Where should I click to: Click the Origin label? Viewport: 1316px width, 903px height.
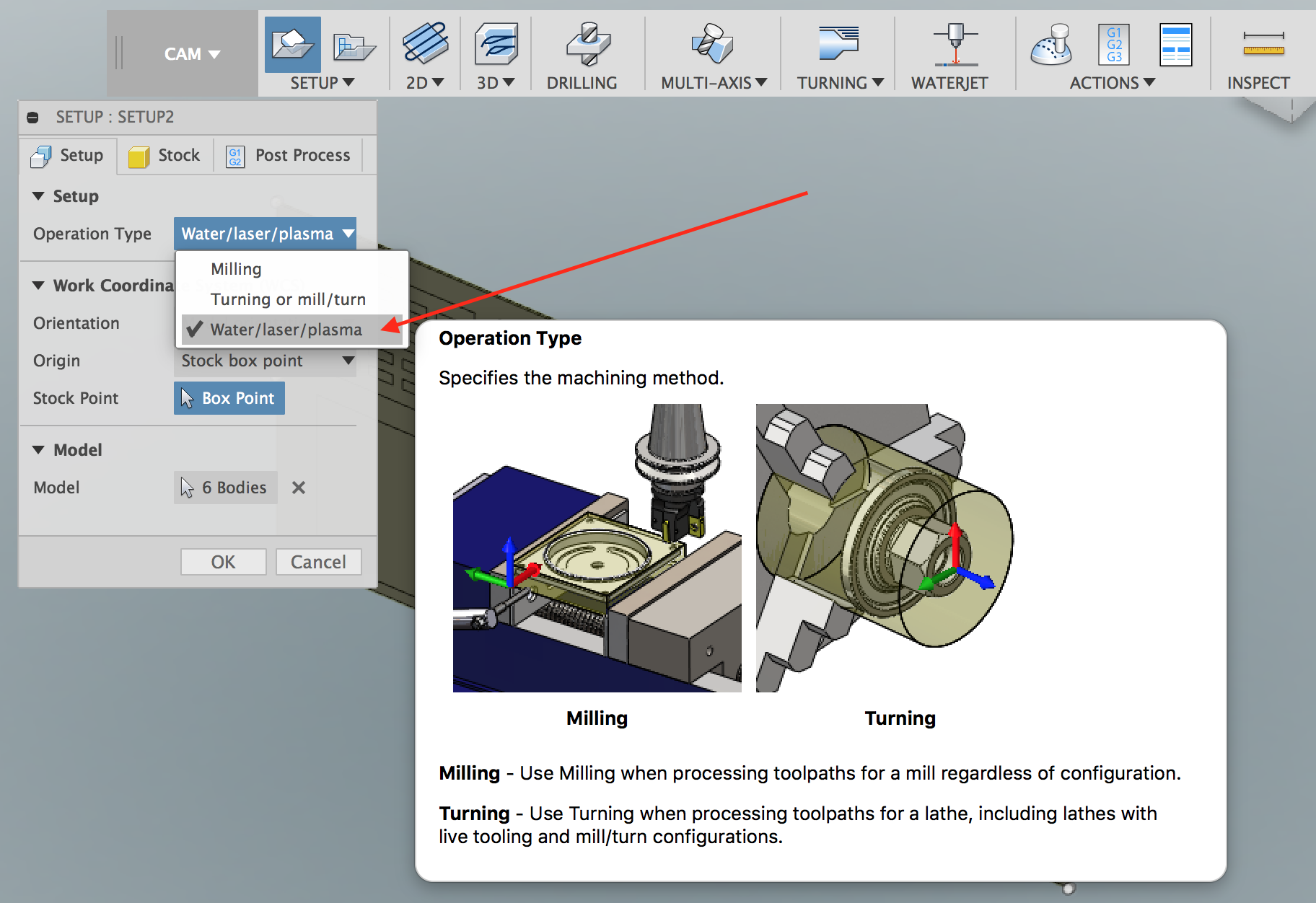56,361
